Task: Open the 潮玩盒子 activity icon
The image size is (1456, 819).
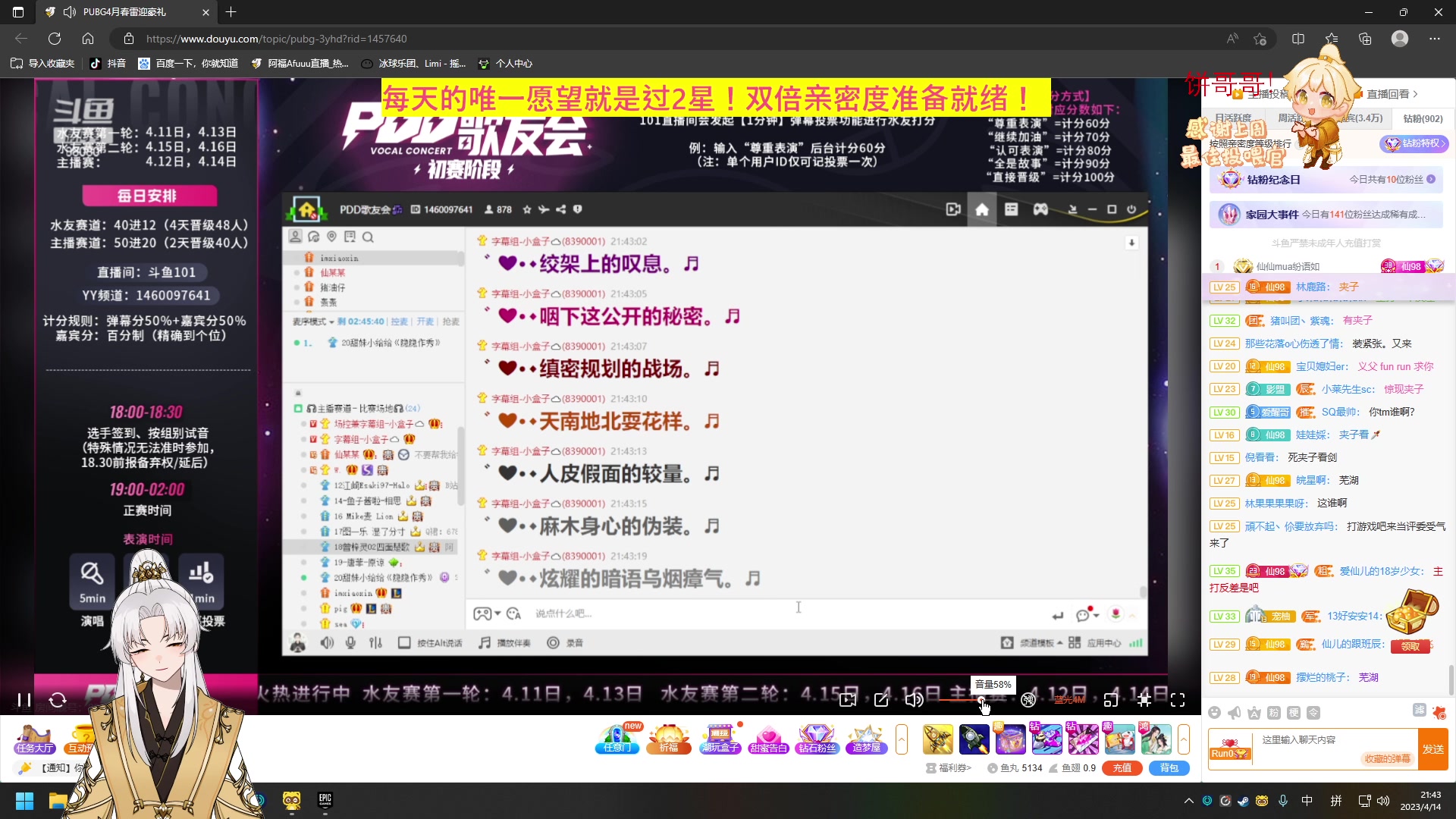Action: coord(720,739)
